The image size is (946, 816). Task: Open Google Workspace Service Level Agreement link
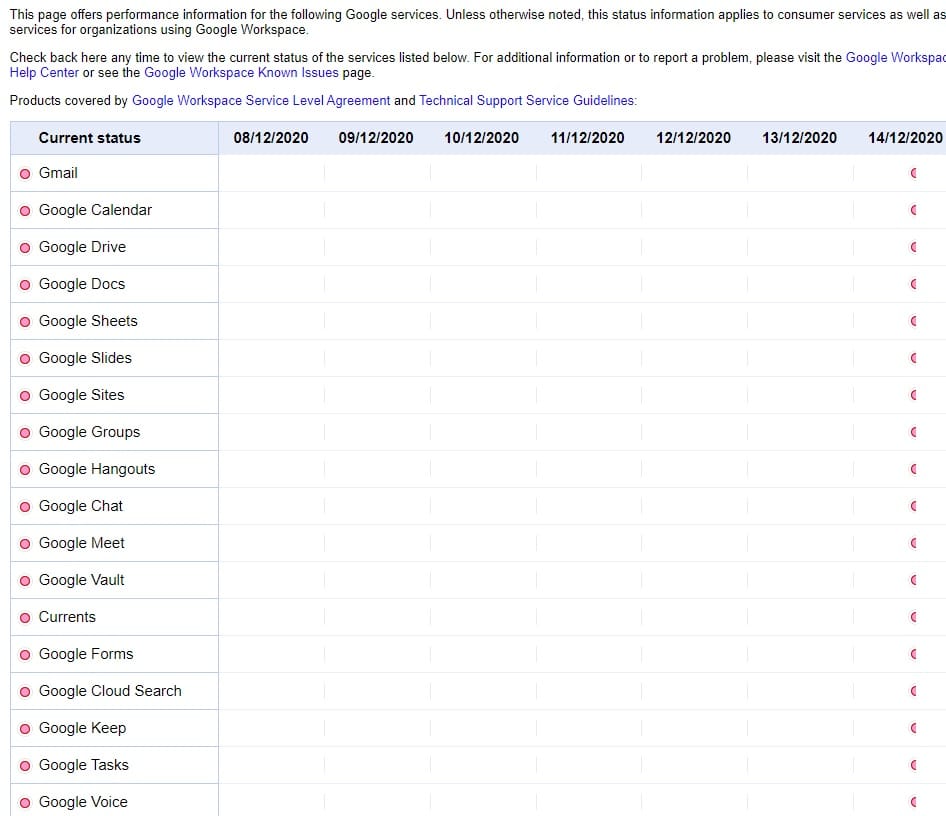click(x=261, y=100)
